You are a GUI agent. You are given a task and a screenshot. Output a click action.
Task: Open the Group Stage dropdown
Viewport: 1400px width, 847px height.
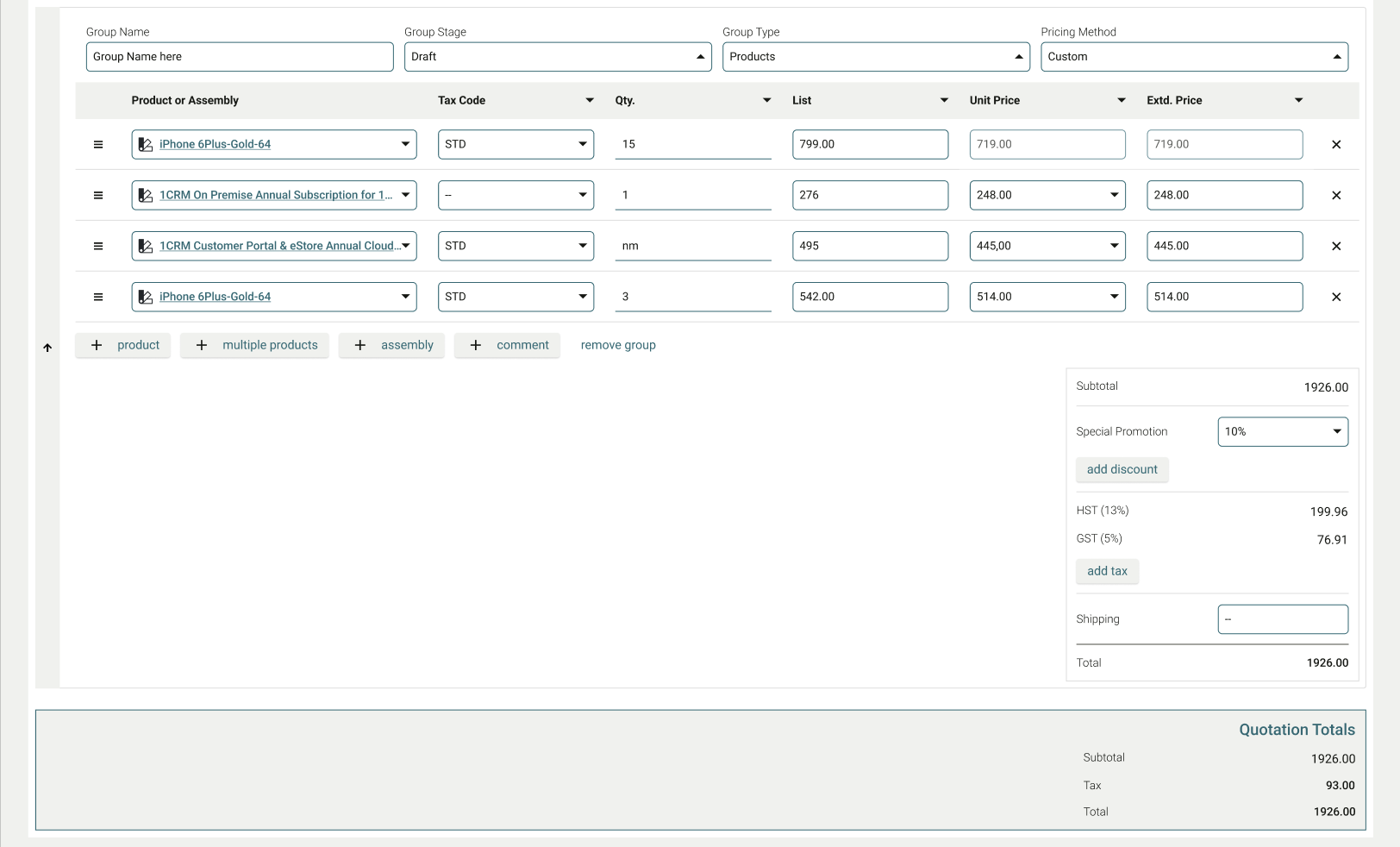(557, 57)
